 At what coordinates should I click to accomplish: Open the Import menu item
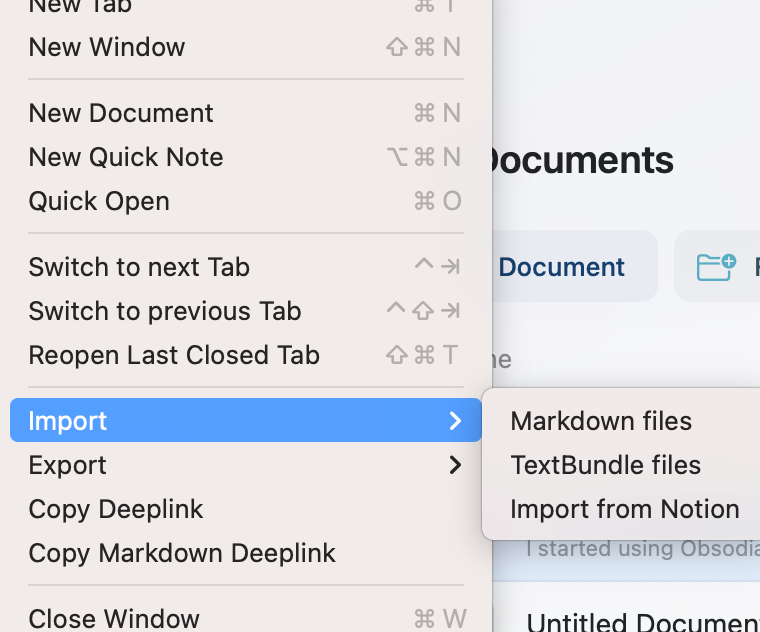(x=68, y=421)
